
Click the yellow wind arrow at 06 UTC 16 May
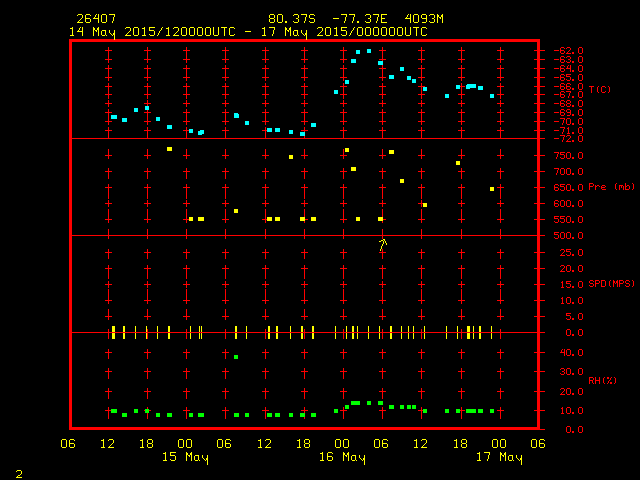pos(382,244)
